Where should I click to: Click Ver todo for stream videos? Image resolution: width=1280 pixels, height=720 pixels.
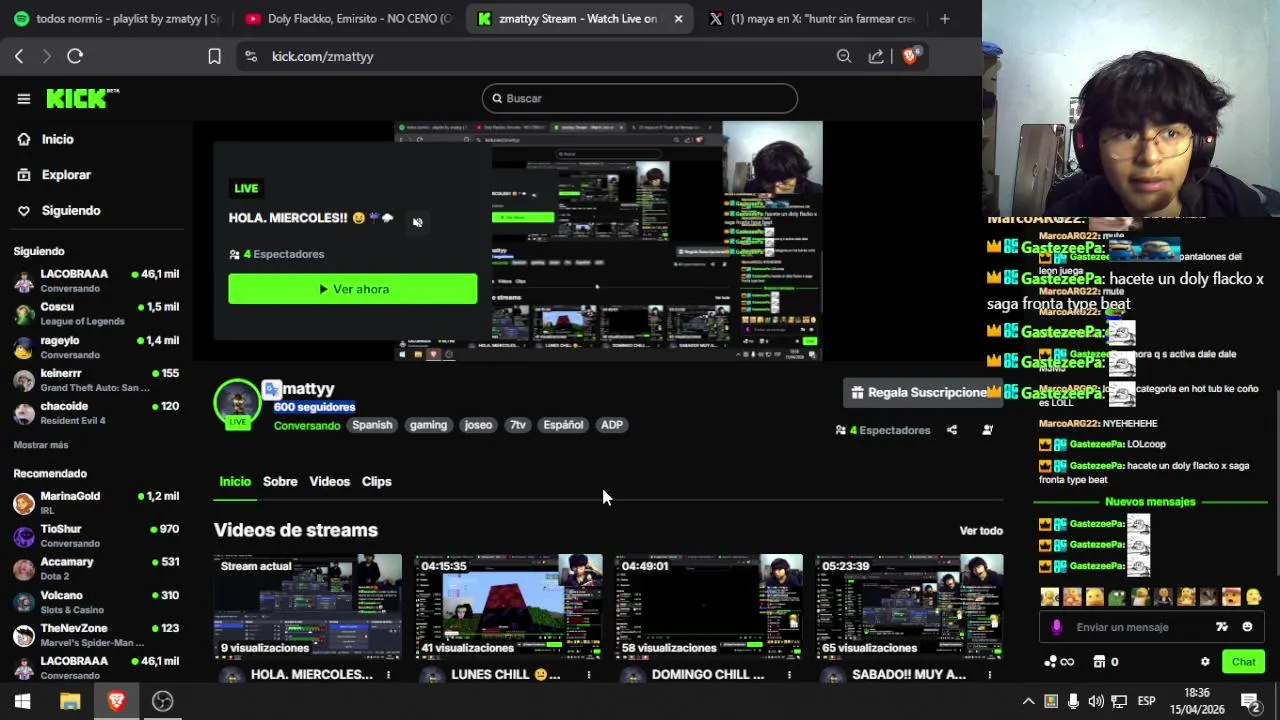click(x=981, y=531)
